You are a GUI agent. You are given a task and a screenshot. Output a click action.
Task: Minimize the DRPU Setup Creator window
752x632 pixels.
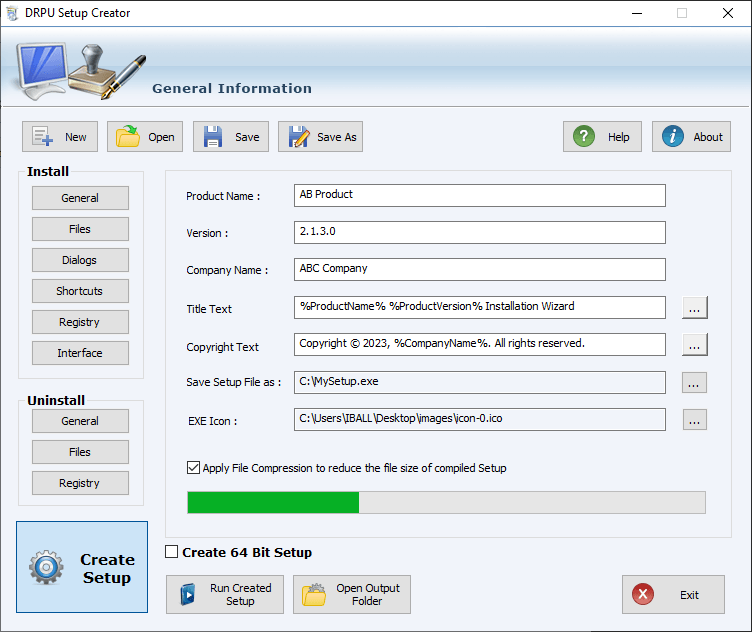click(637, 13)
